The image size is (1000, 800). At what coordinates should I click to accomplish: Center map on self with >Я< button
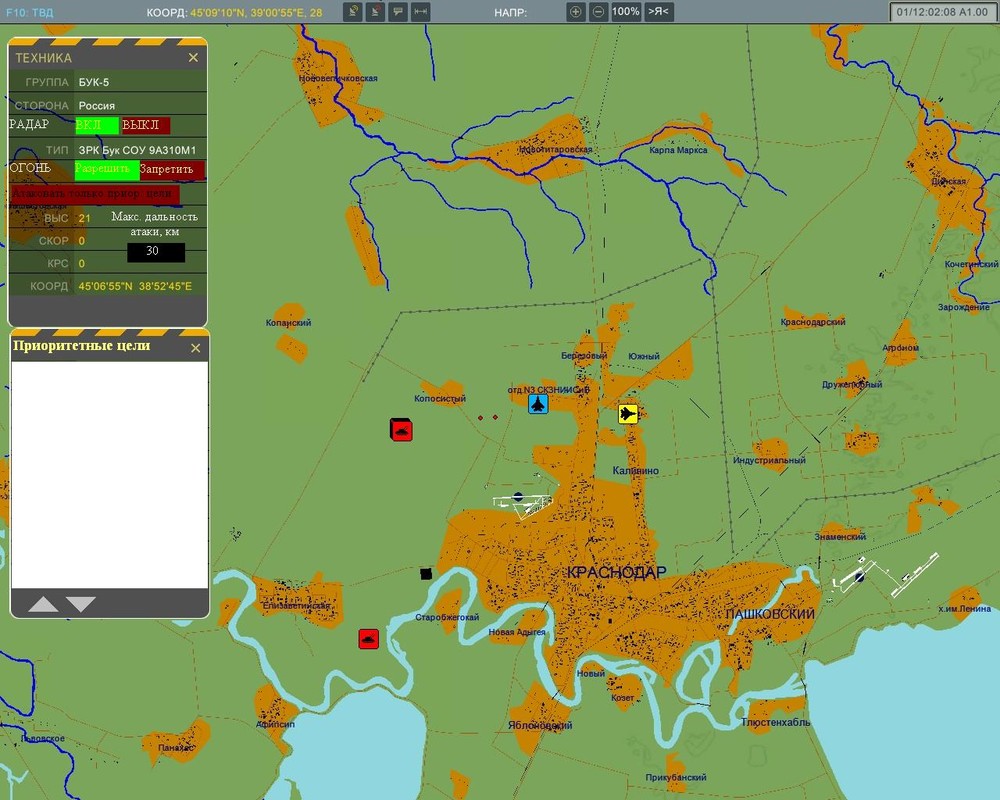[x=659, y=11]
